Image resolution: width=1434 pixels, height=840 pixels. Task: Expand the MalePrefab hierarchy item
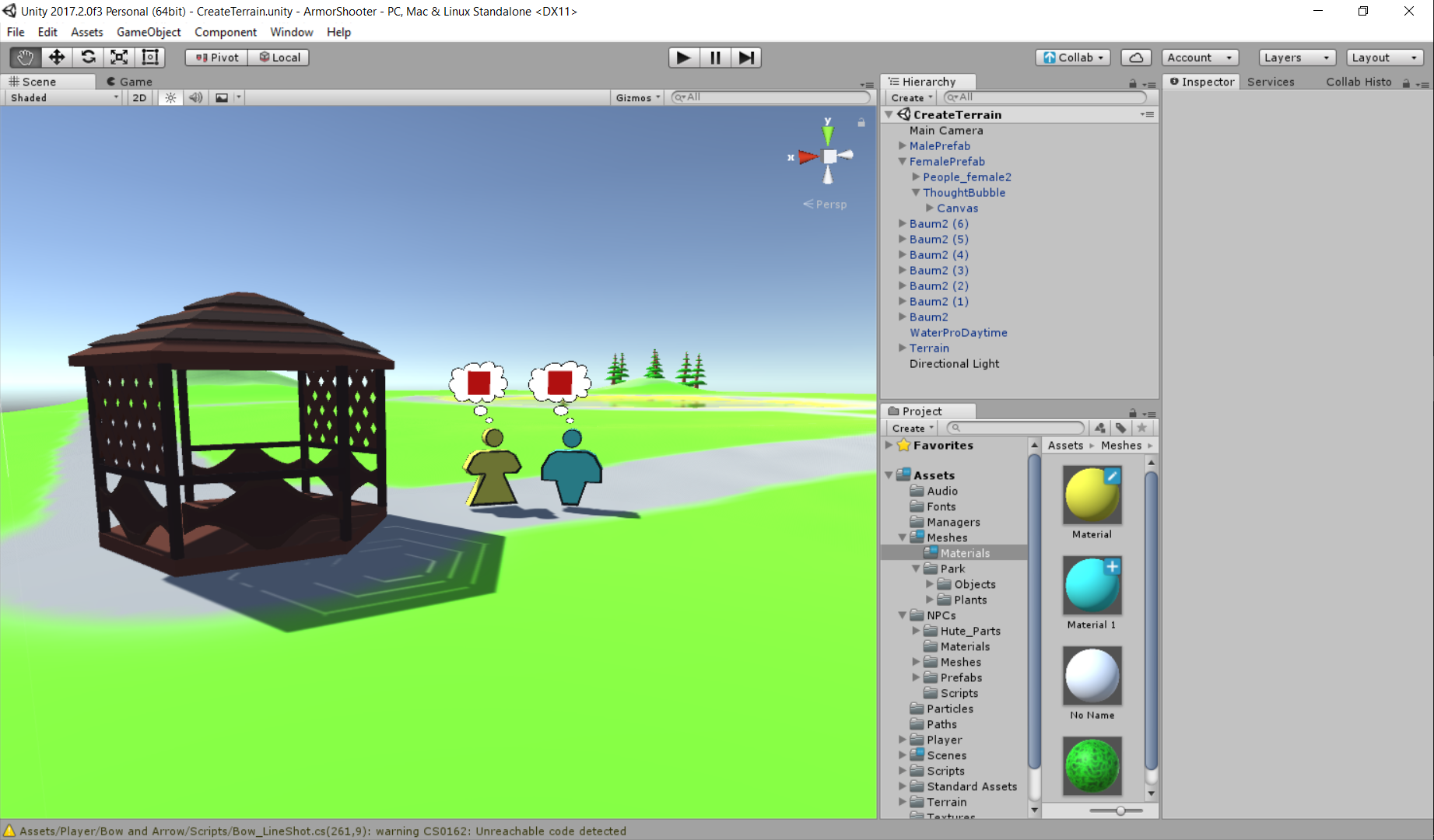click(903, 146)
